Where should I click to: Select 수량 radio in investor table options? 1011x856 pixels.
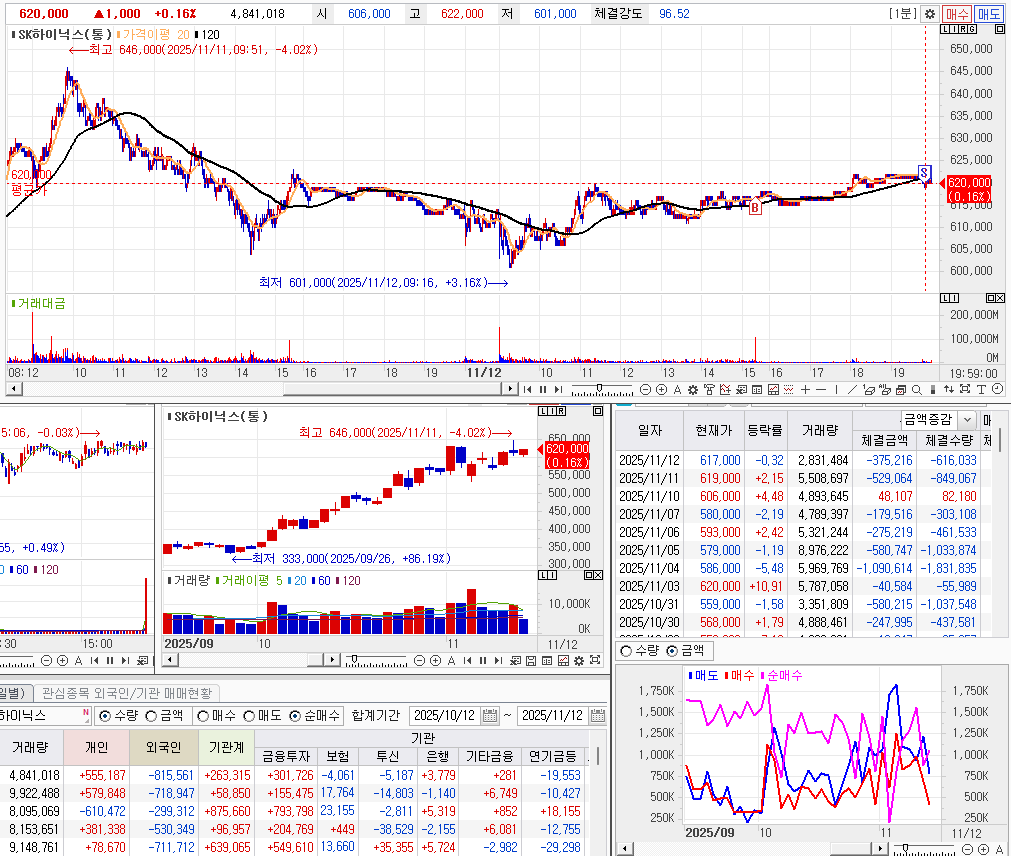coord(105,715)
